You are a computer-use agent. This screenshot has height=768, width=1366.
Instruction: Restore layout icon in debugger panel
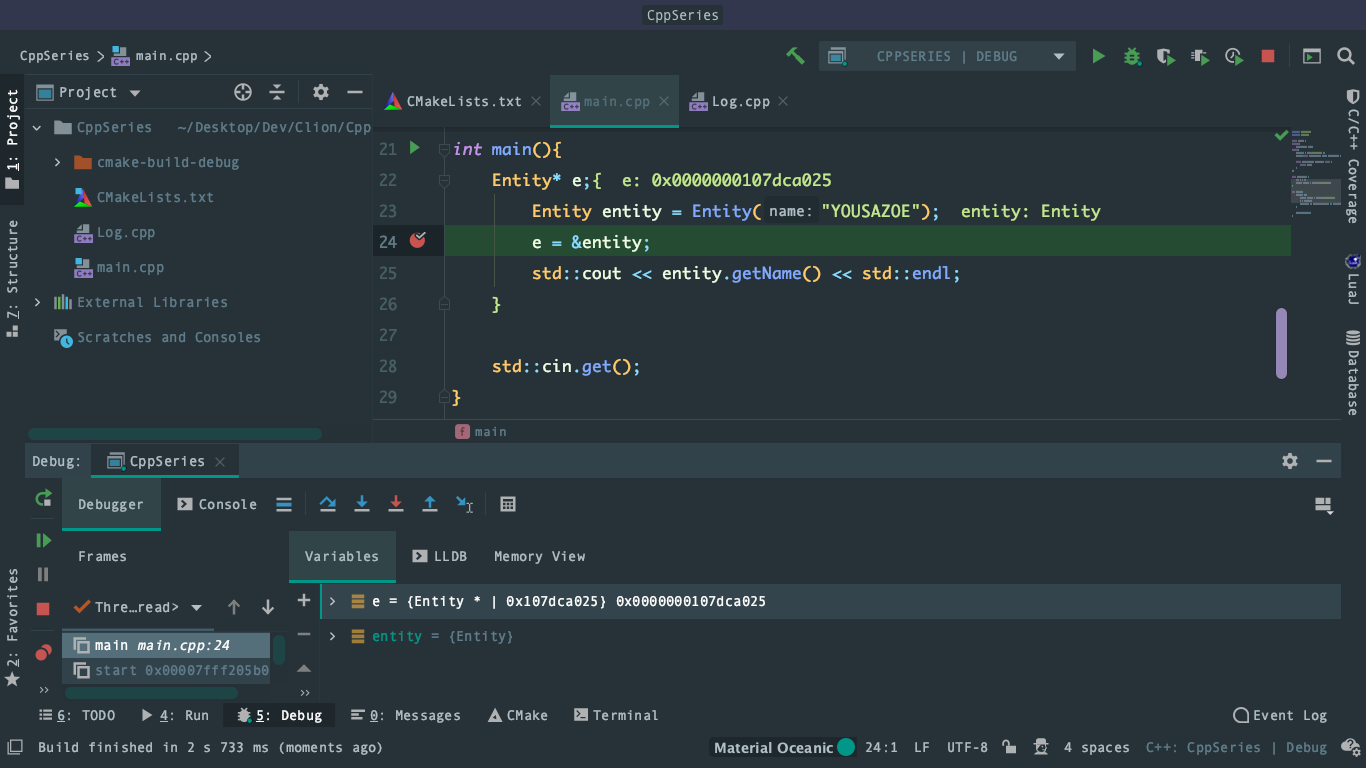coord(1324,505)
